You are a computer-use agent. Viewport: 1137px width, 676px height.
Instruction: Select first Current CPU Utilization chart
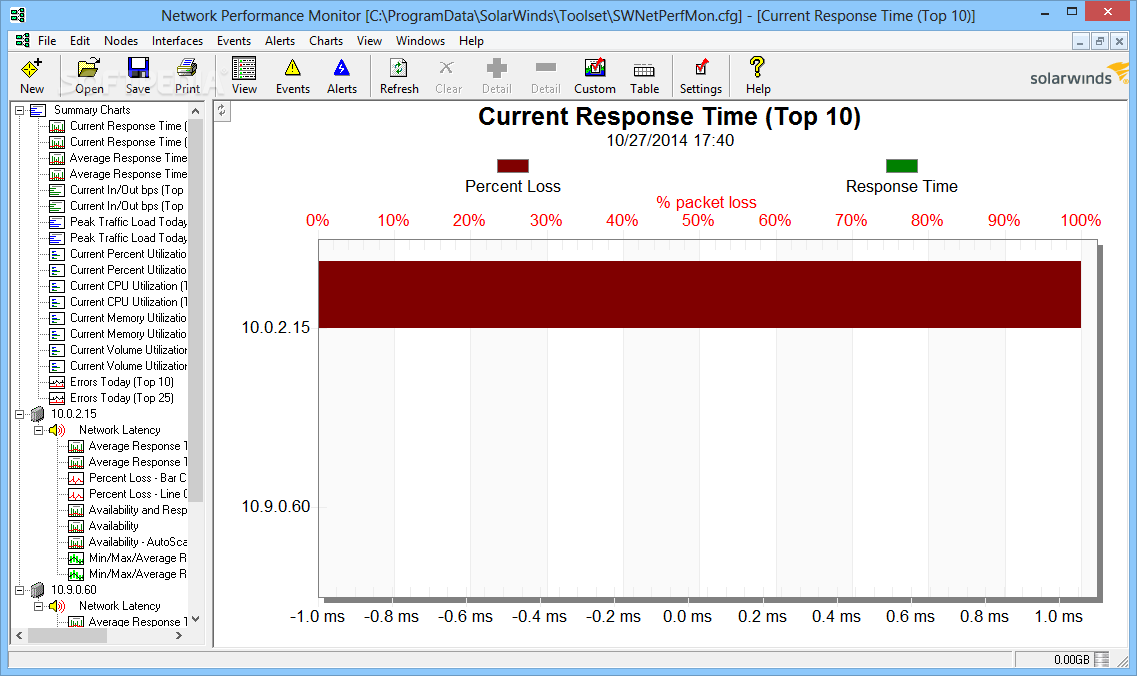[x=128, y=286]
